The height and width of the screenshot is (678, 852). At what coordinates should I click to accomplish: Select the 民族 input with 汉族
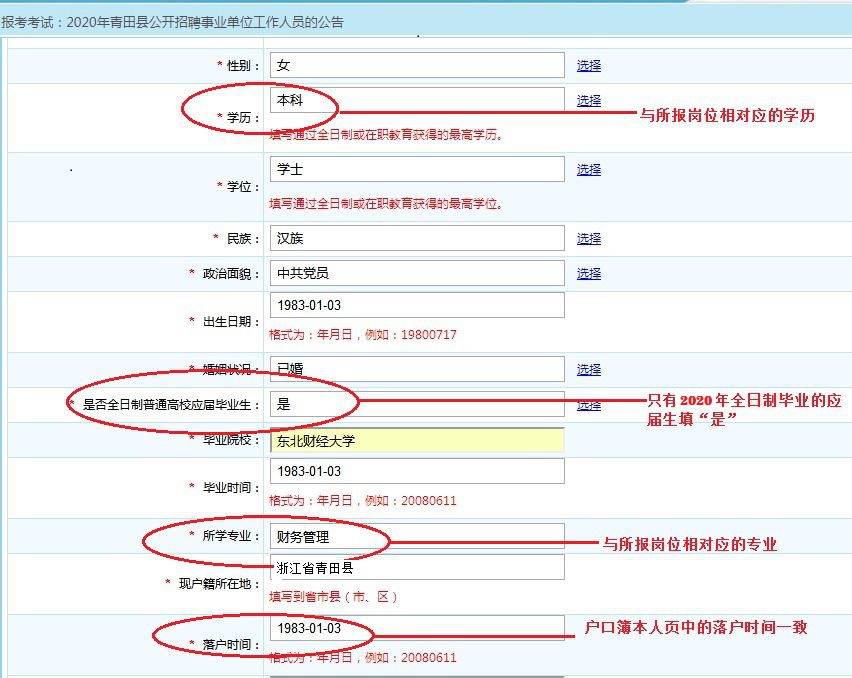tap(416, 238)
